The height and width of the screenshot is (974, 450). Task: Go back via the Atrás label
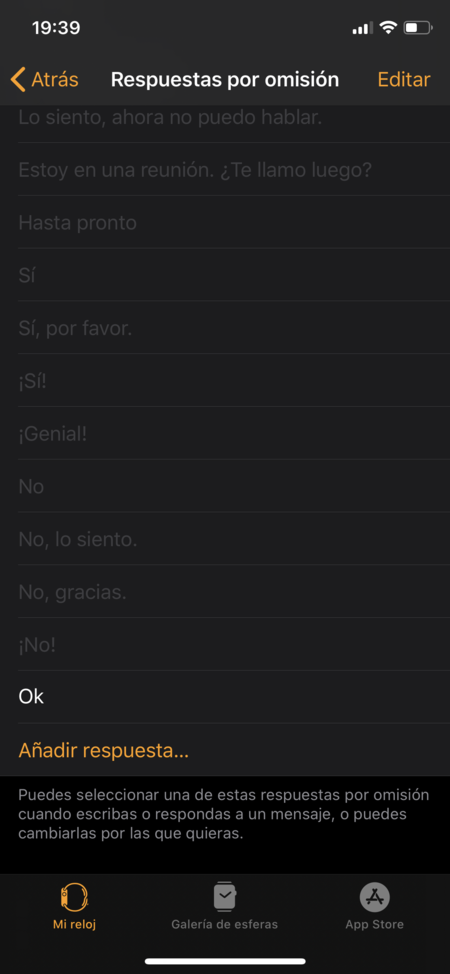(x=55, y=80)
